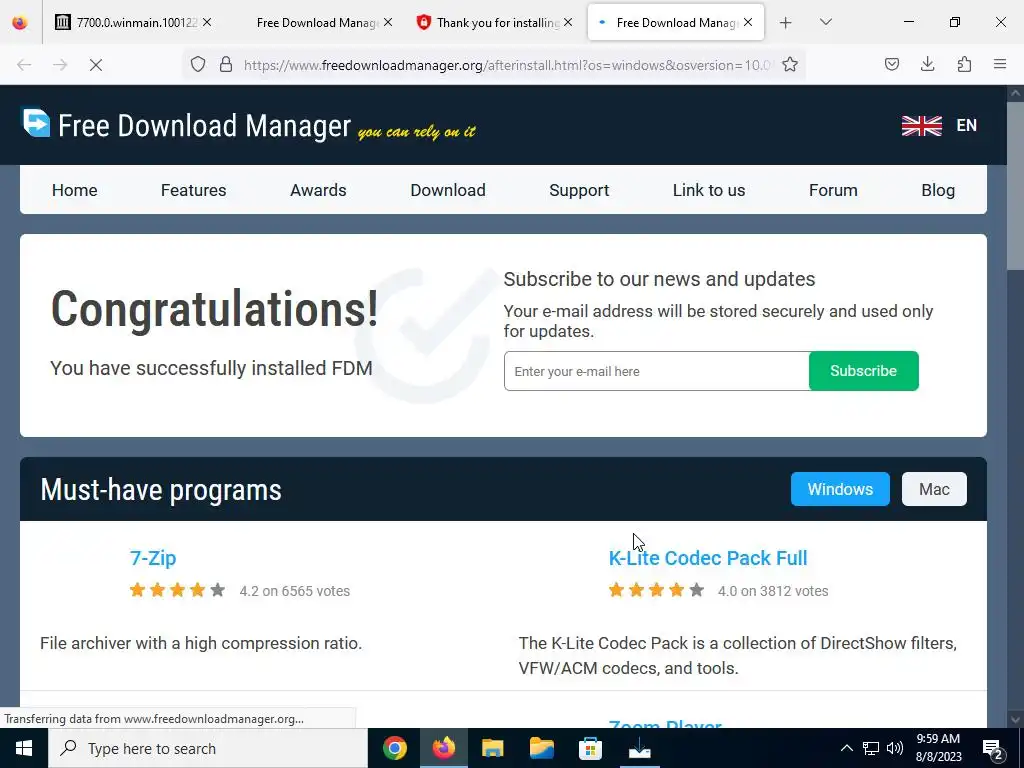This screenshot has width=1024, height=768.
Task: Launch Google Chrome from the taskbar
Action: click(394, 748)
